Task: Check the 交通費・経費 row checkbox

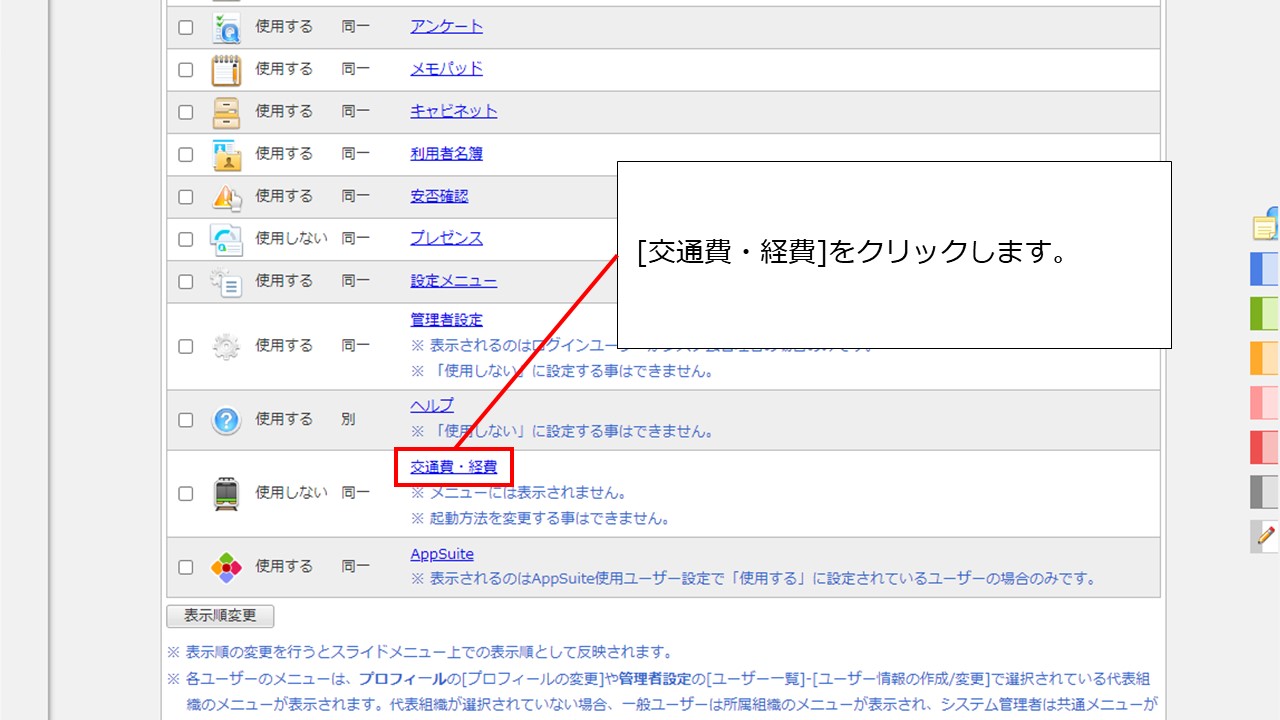Action: (185, 494)
